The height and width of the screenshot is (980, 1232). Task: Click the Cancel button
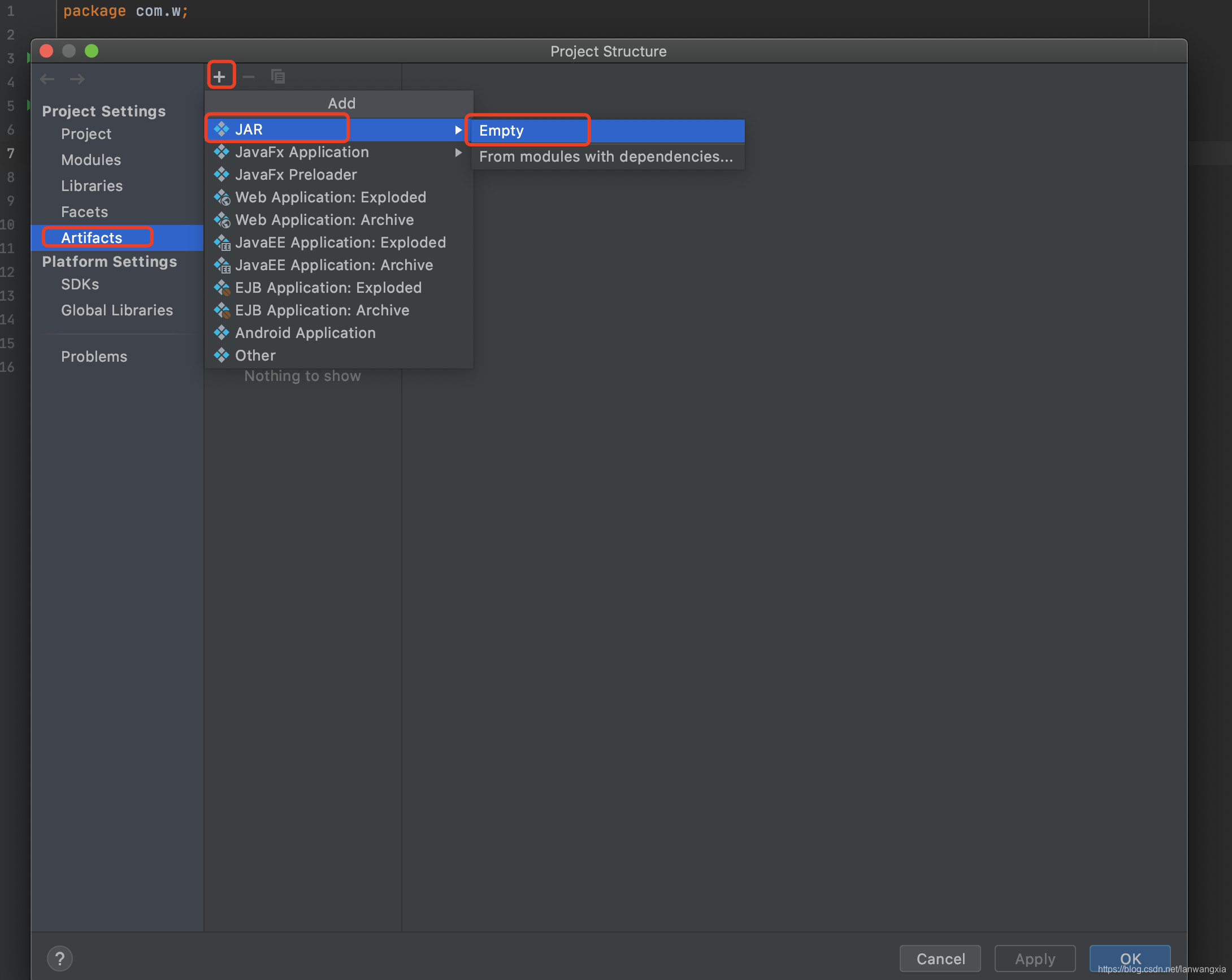tap(940, 959)
